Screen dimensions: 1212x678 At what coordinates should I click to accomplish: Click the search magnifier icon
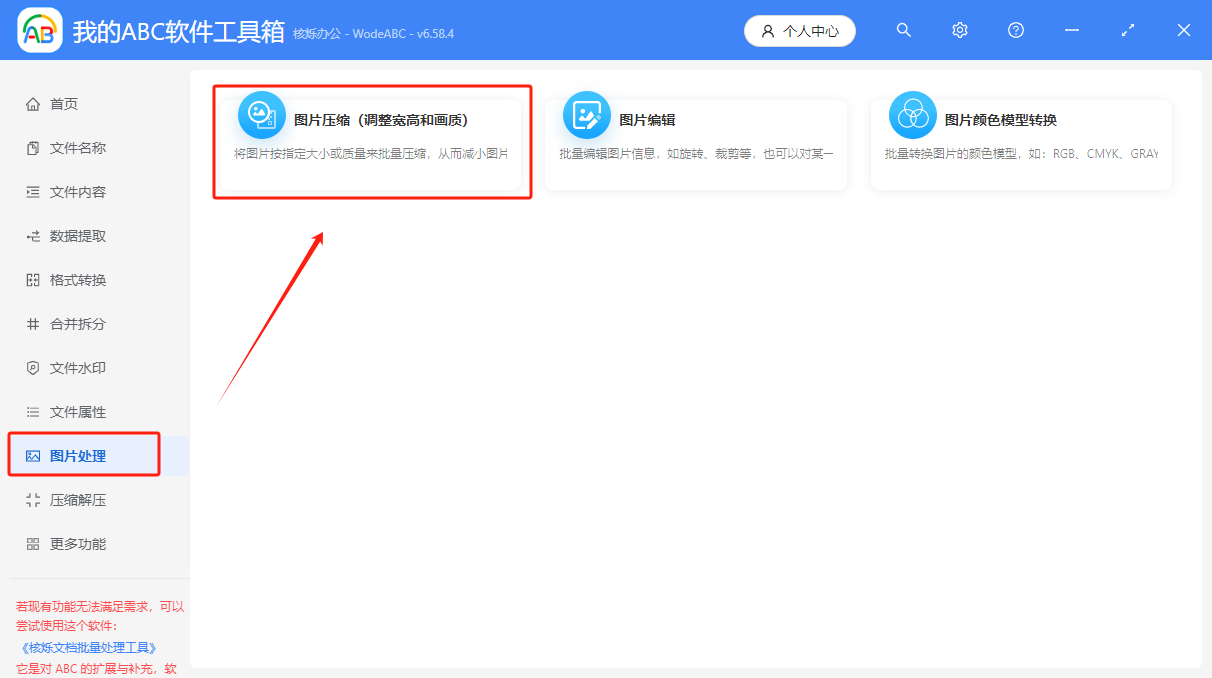tap(903, 30)
